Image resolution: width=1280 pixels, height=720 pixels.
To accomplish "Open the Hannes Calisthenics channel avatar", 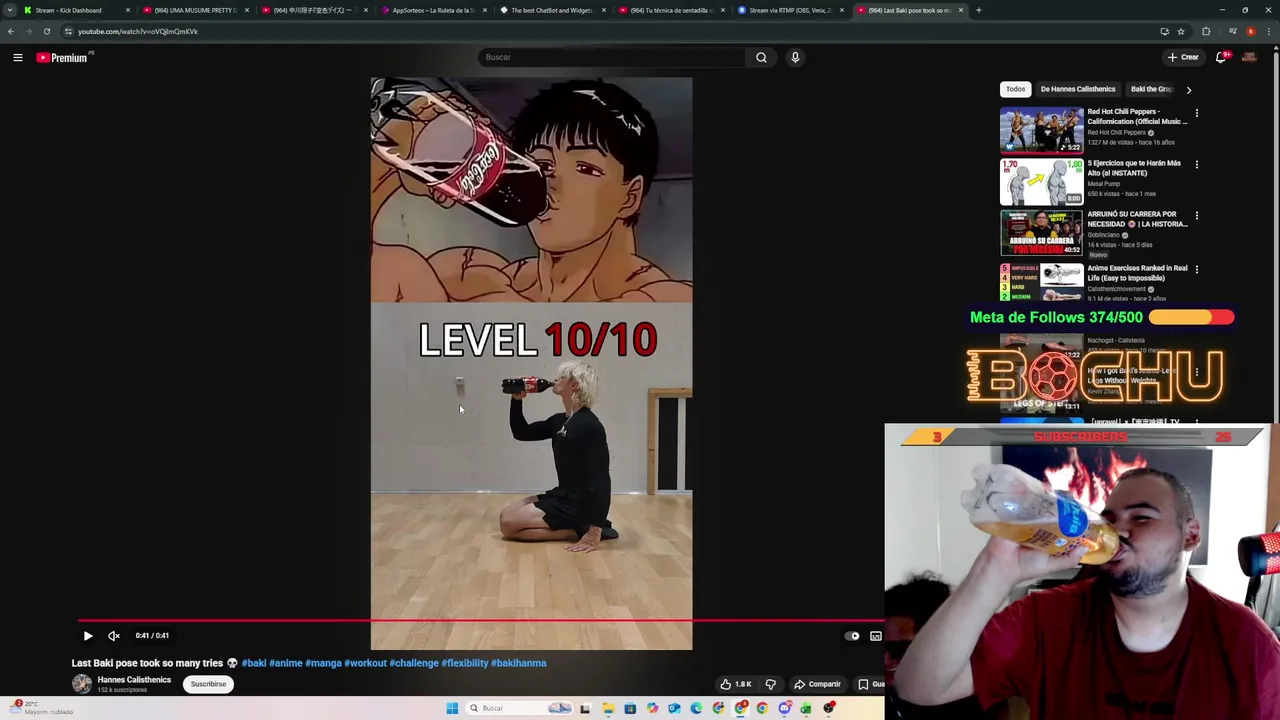I will tap(82, 684).
